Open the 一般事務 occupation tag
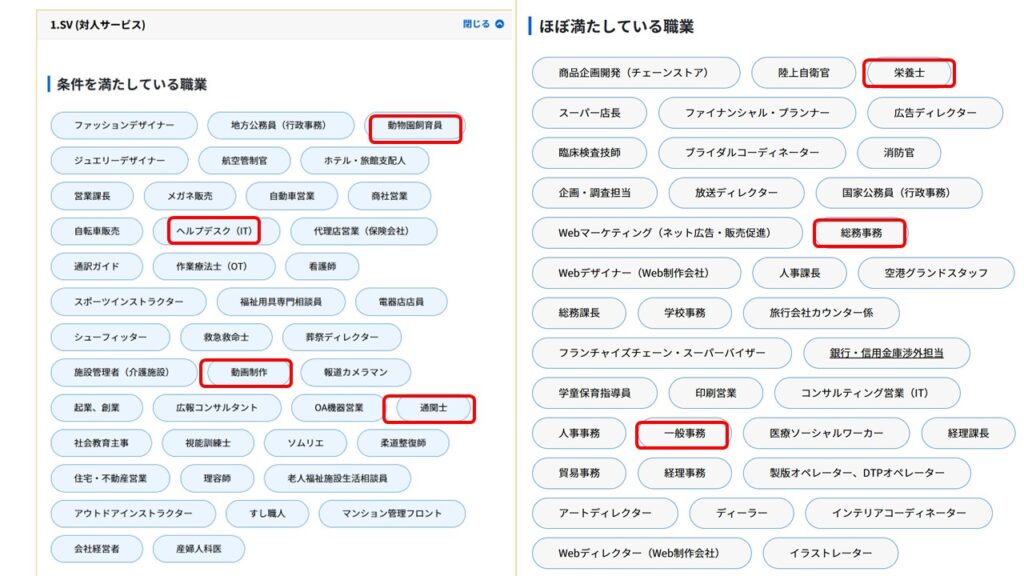The width and height of the screenshot is (1024, 576). (684, 433)
